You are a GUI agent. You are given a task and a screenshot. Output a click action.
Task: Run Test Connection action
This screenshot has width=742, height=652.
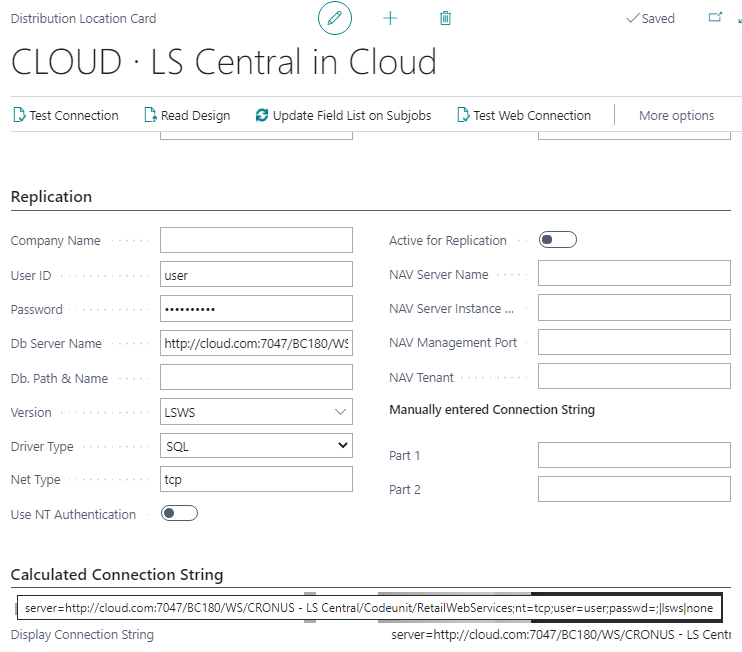pos(65,116)
